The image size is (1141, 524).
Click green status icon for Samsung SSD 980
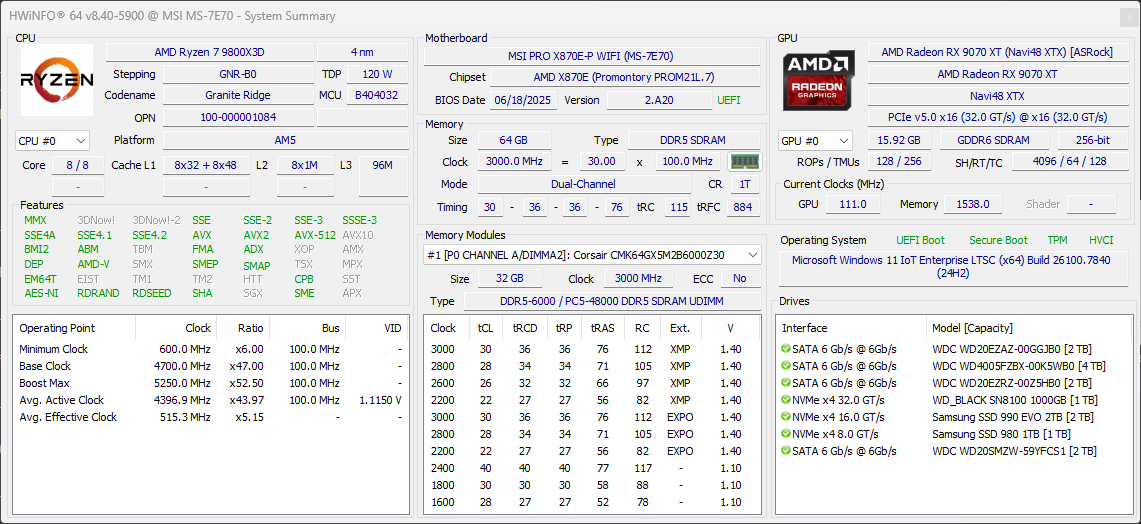pyautogui.click(x=785, y=434)
